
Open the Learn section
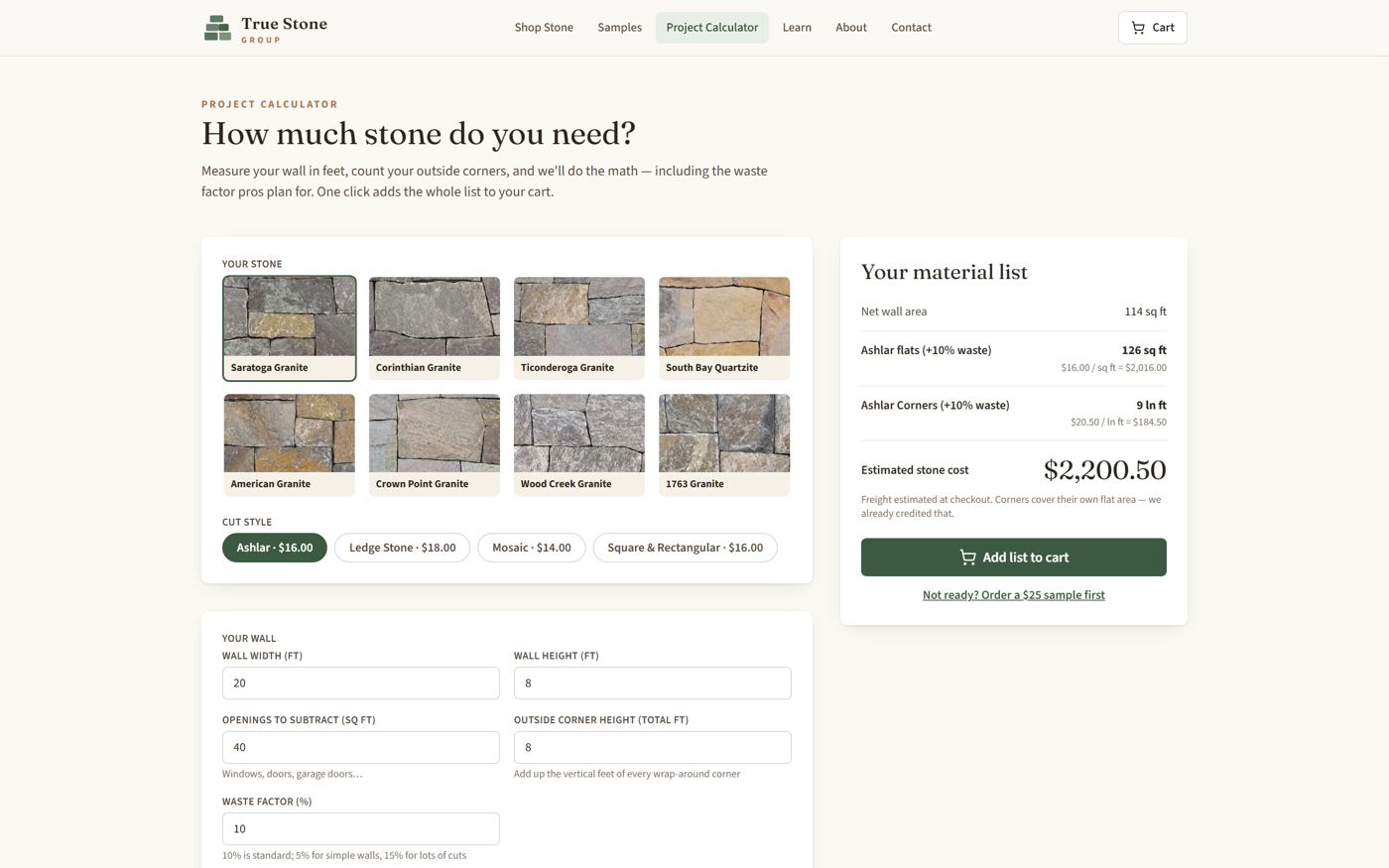coord(797,28)
